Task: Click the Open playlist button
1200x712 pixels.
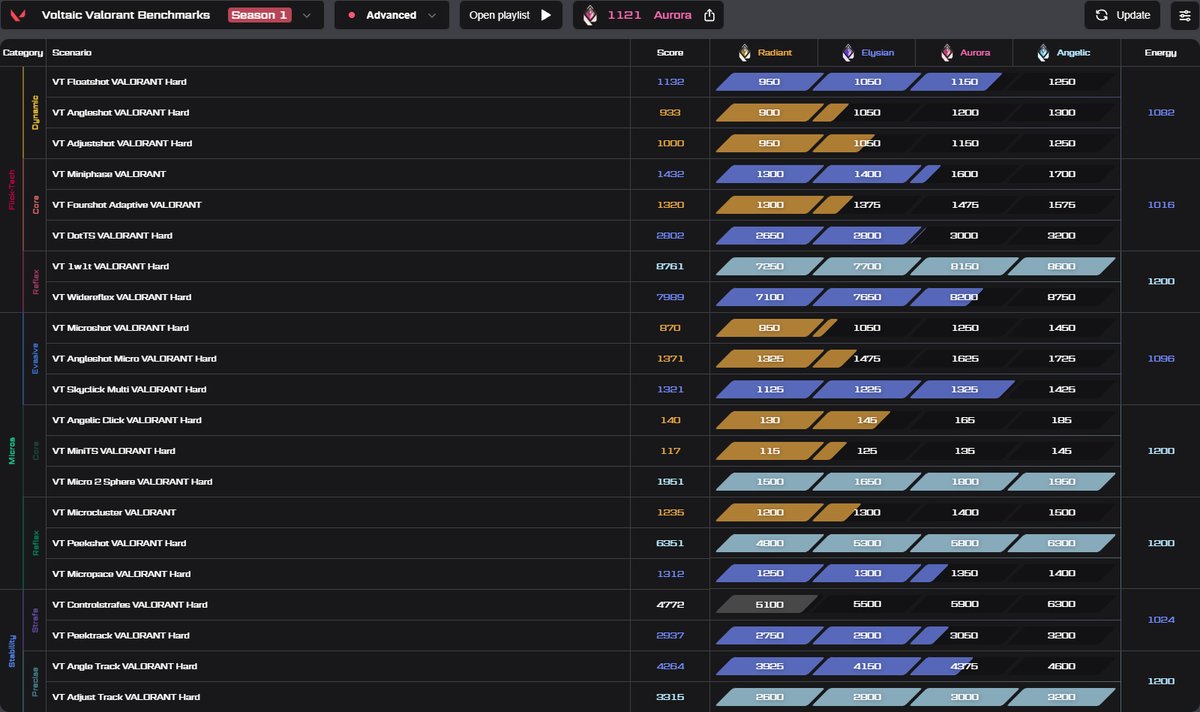Action: click(512, 15)
